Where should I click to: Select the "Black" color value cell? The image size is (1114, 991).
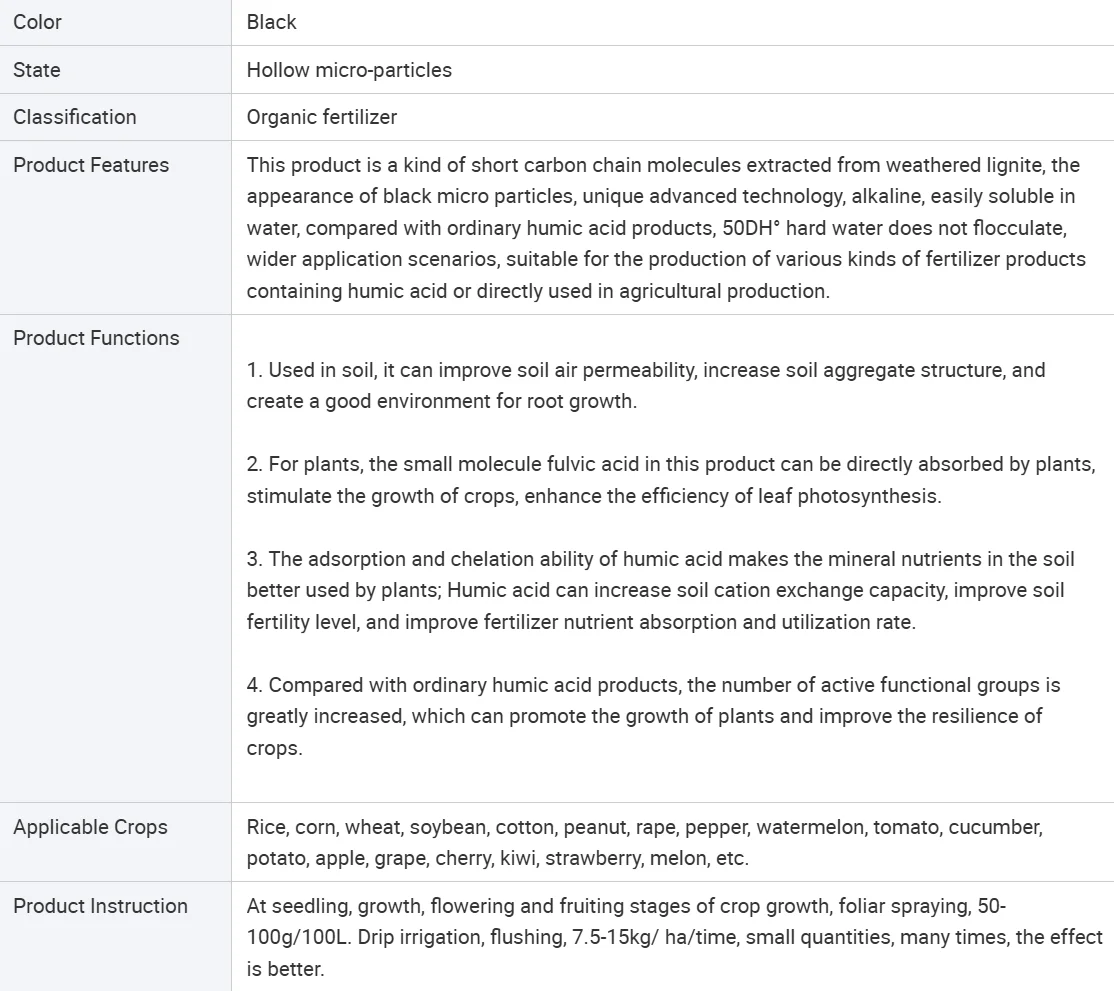(x=272, y=22)
